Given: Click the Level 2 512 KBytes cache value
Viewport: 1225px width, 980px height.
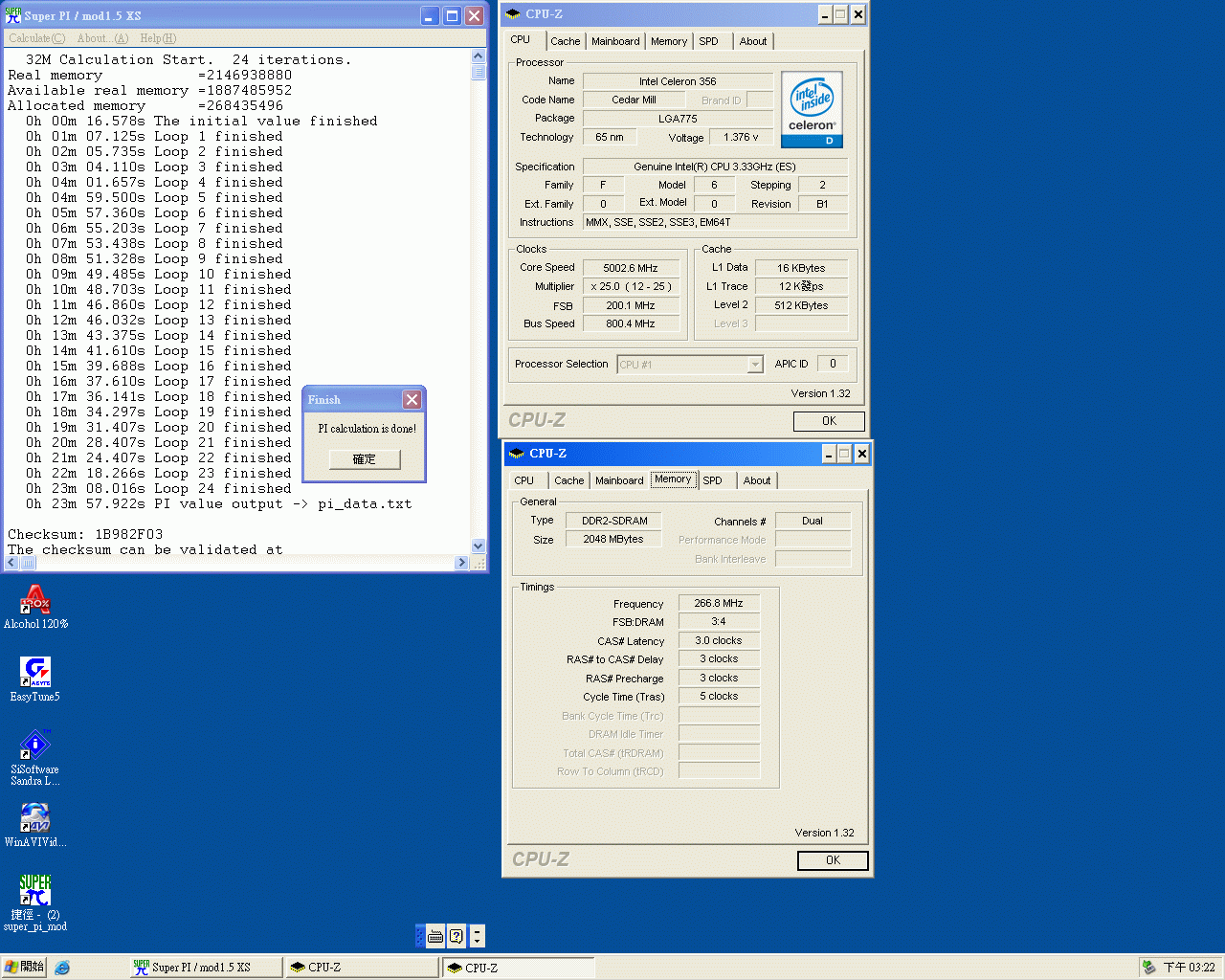Looking at the screenshot, I should click(x=801, y=305).
